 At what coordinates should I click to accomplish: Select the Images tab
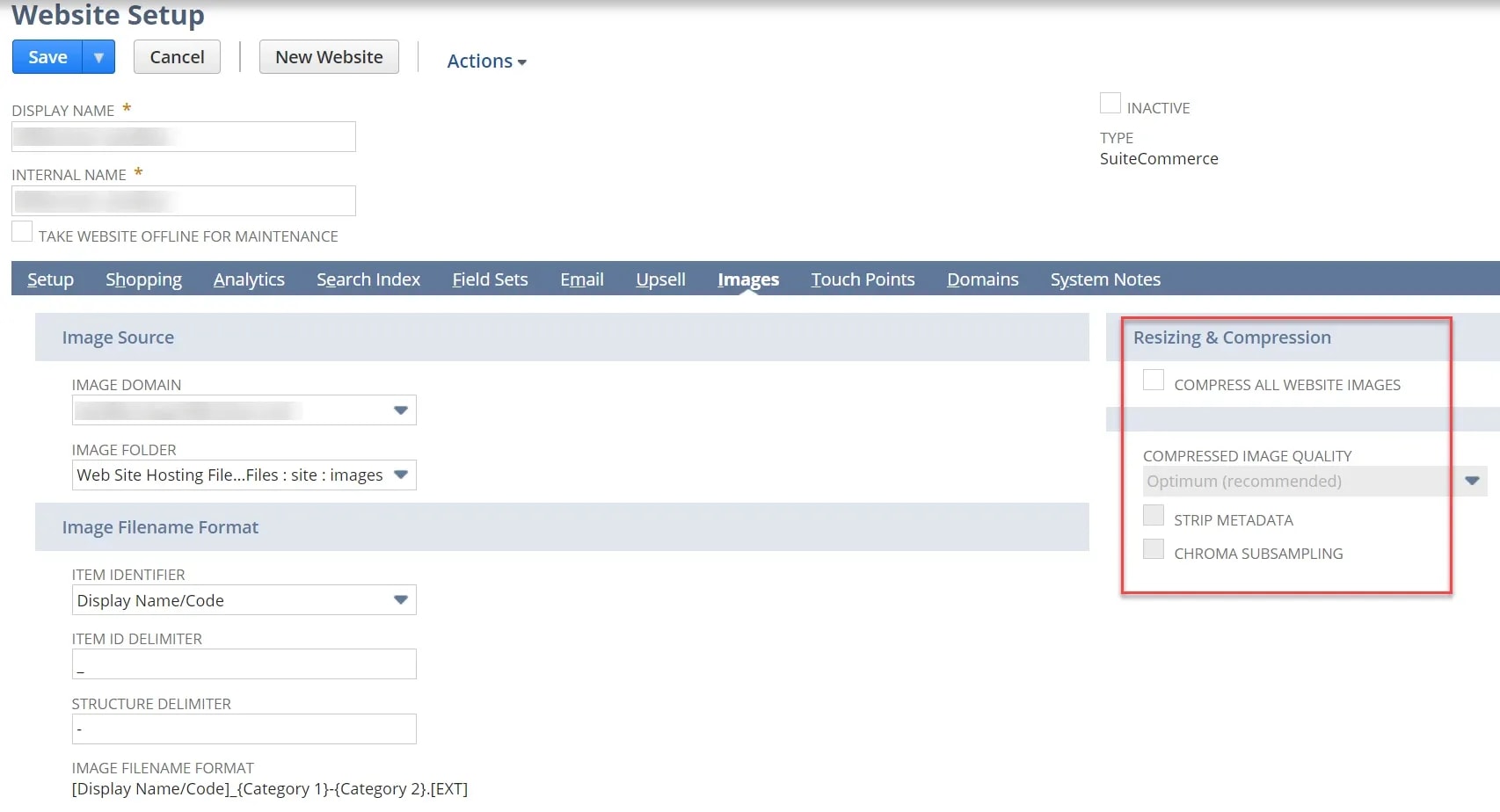748,279
